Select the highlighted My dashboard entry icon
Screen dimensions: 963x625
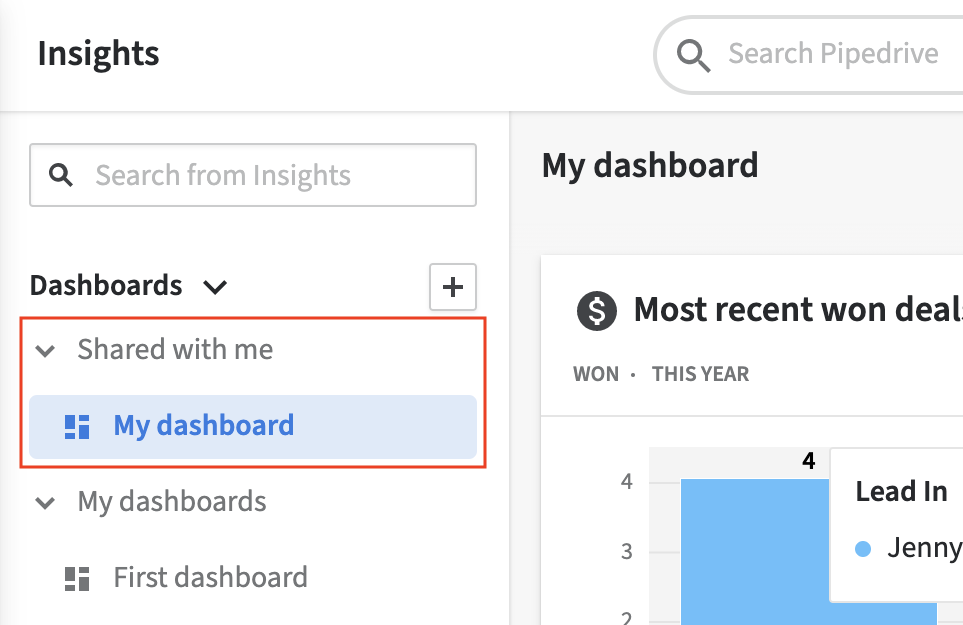point(78,425)
